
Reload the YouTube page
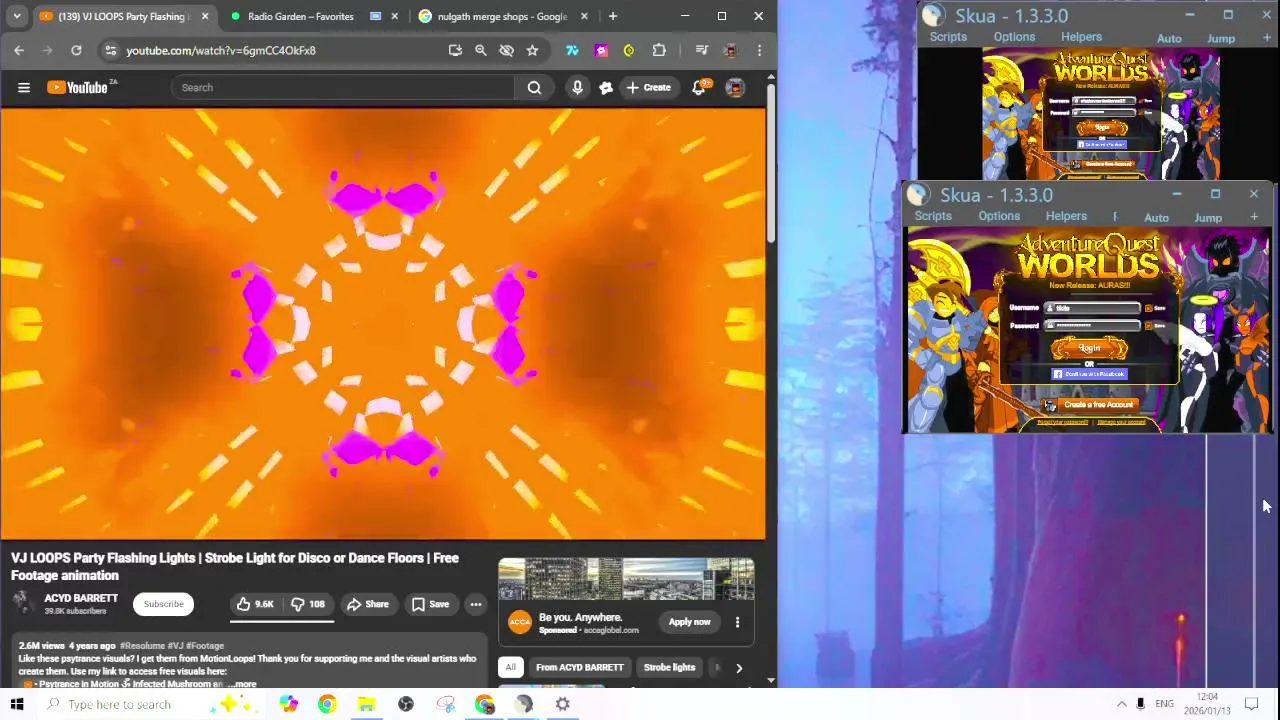[x=76, y=50]
